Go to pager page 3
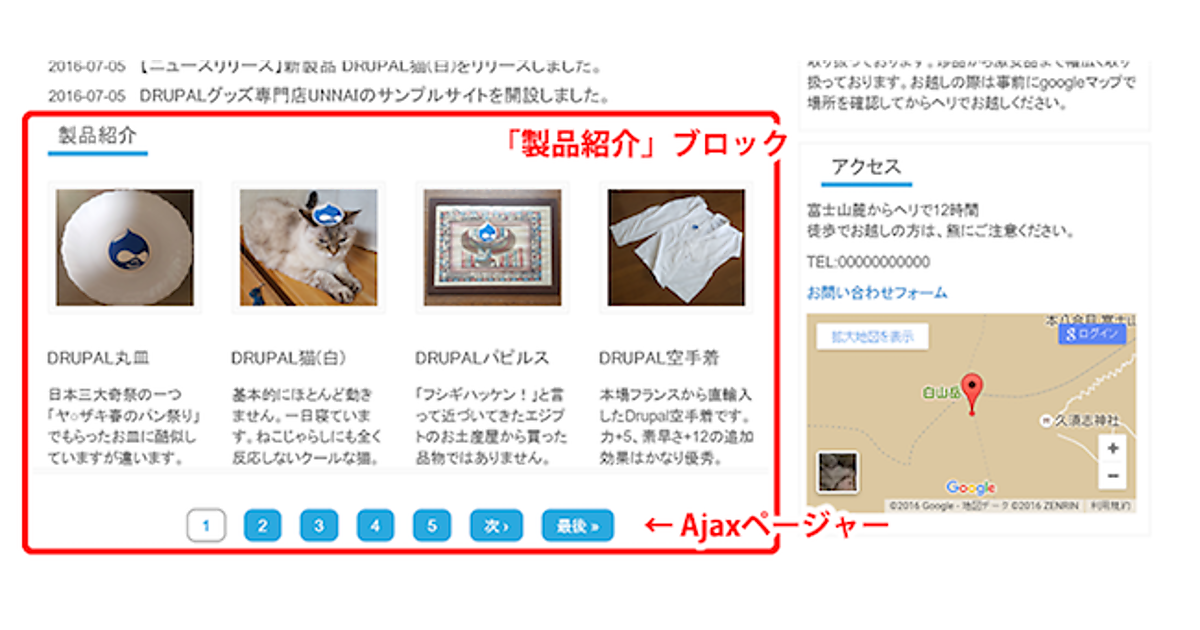This screenshot has height=630, width=1200. point(318,525)
